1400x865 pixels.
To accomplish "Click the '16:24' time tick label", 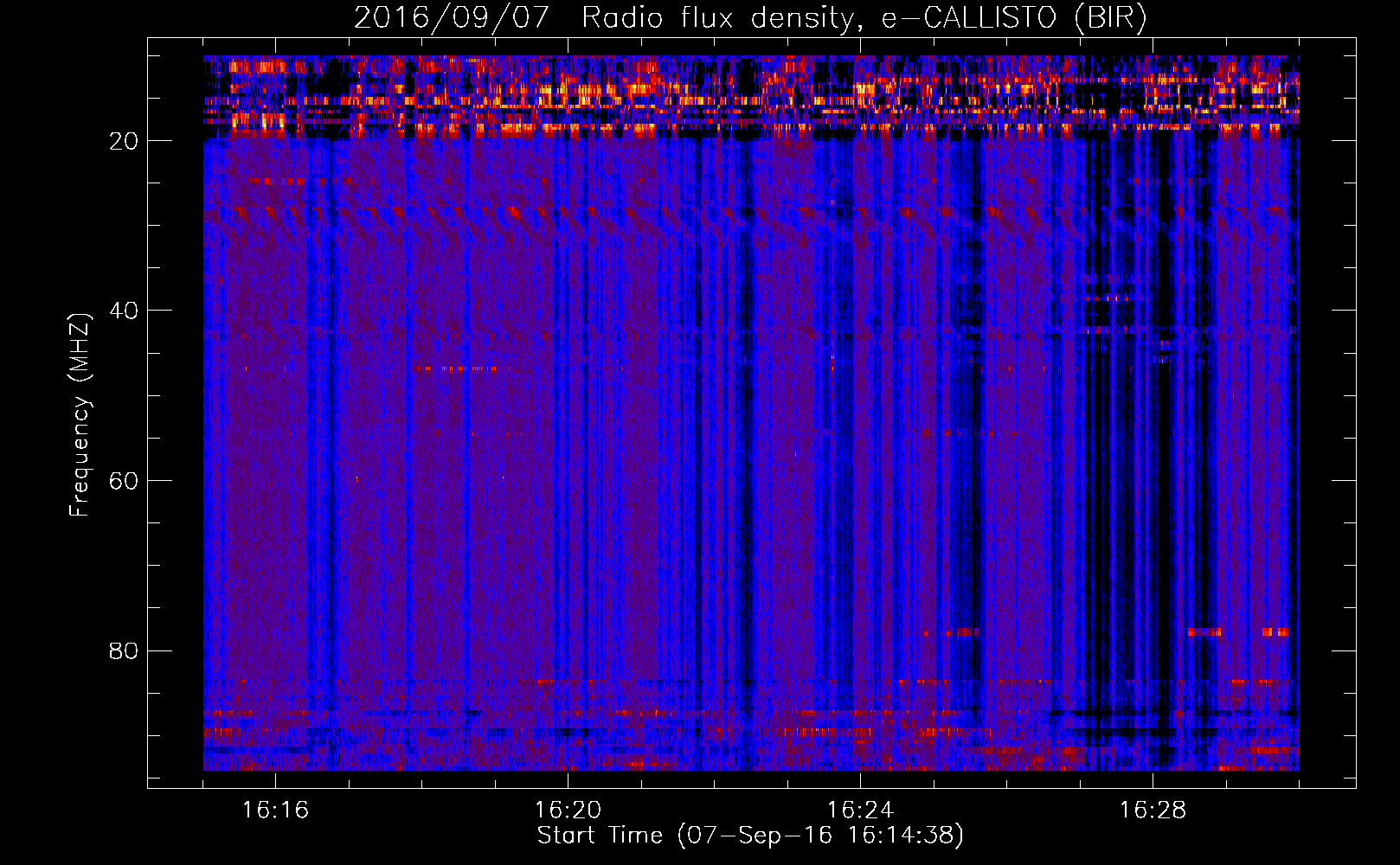I will pyautogui.click(x=860, y=811).
